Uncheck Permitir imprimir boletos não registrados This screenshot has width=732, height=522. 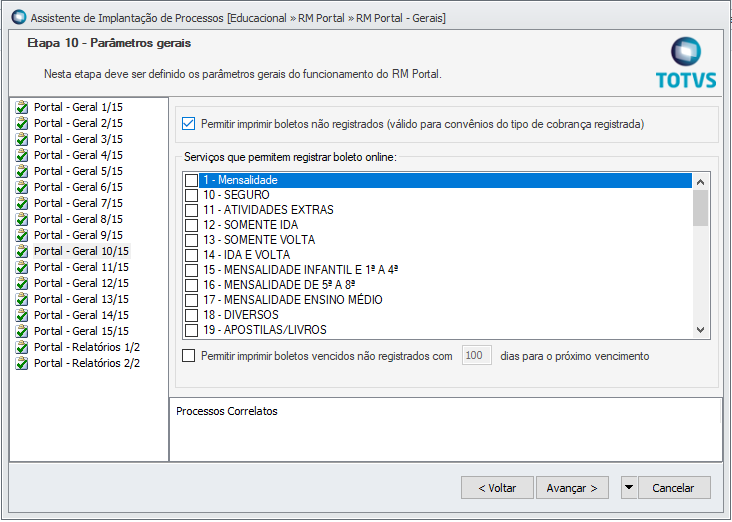[189, 124]
